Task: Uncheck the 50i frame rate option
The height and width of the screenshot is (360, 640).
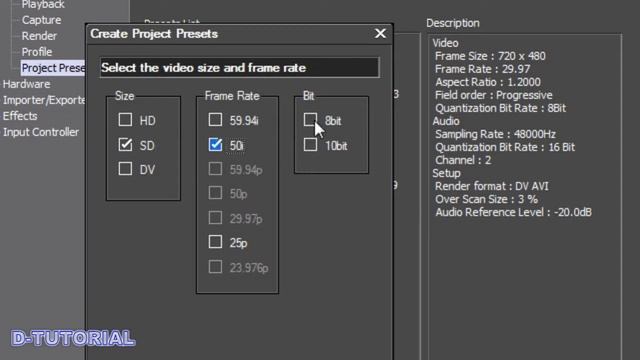Action: (215, 144)
